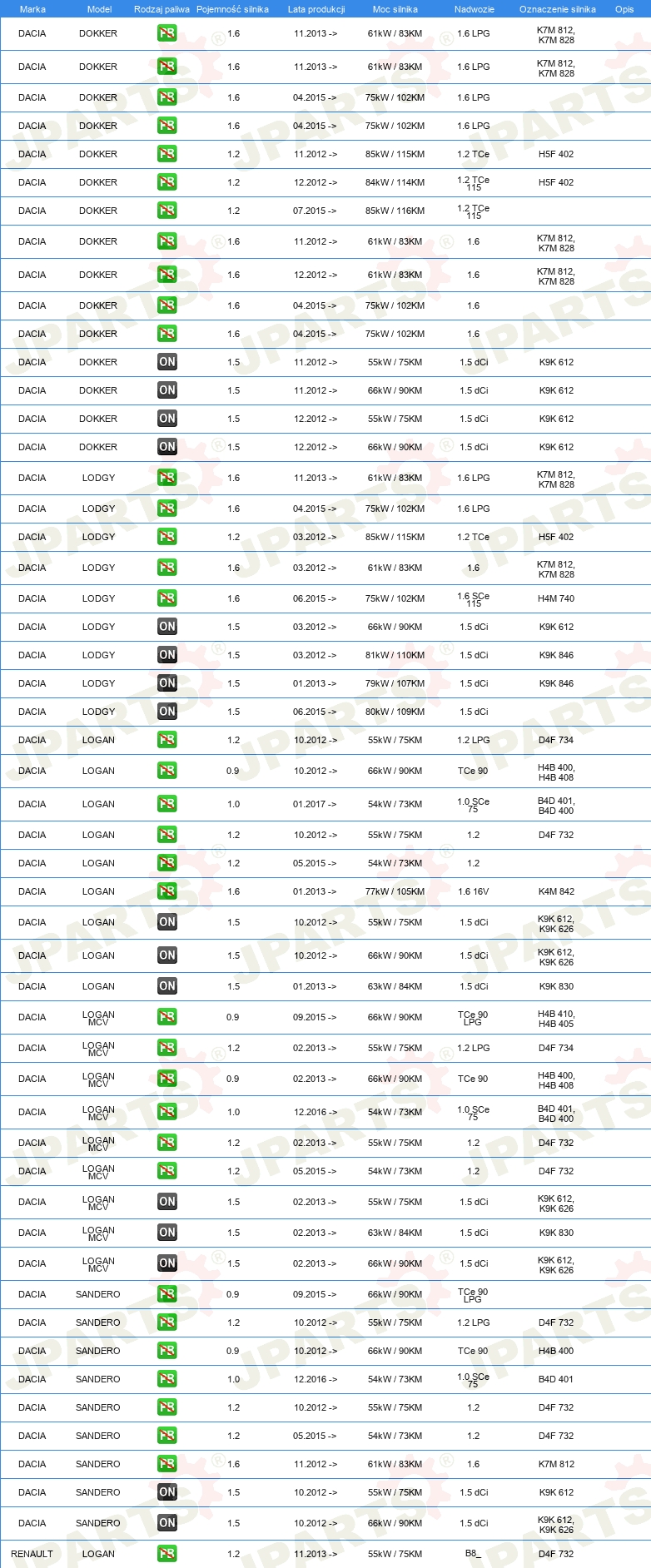Click petrol icon in Logan K4M 842 row
The width and height of the screenshot is (651, 1568).
pos(167,891)
